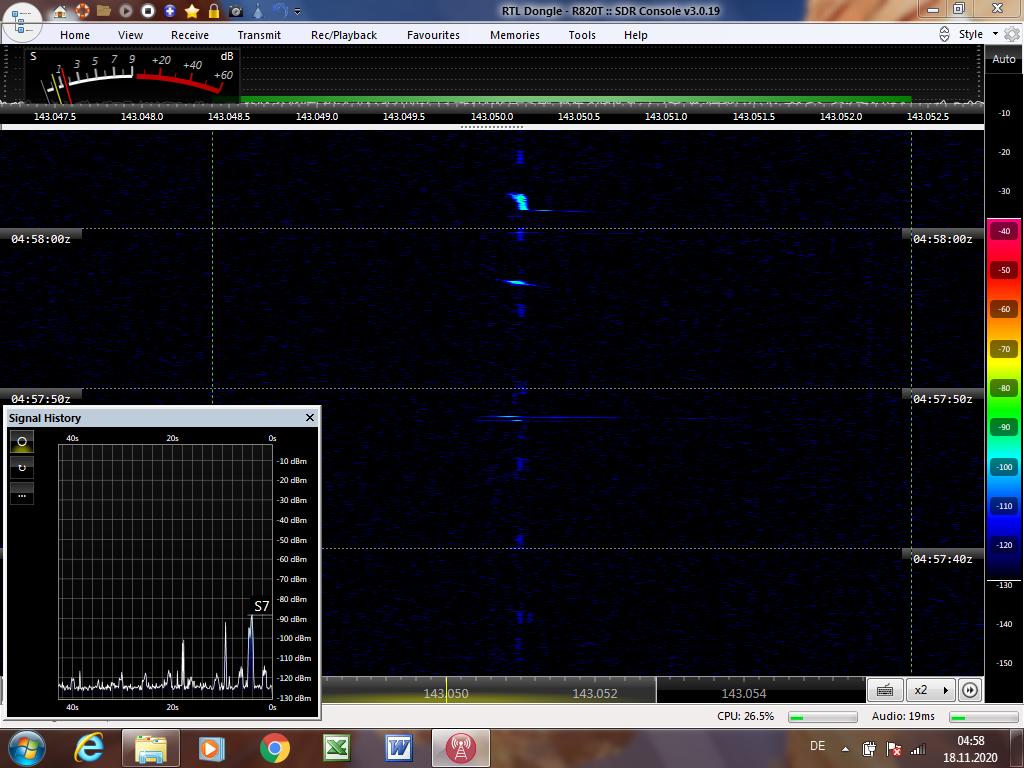Click the 04:57:50z right time label
Screen dimensions: 1024x768
click(942, 399)
